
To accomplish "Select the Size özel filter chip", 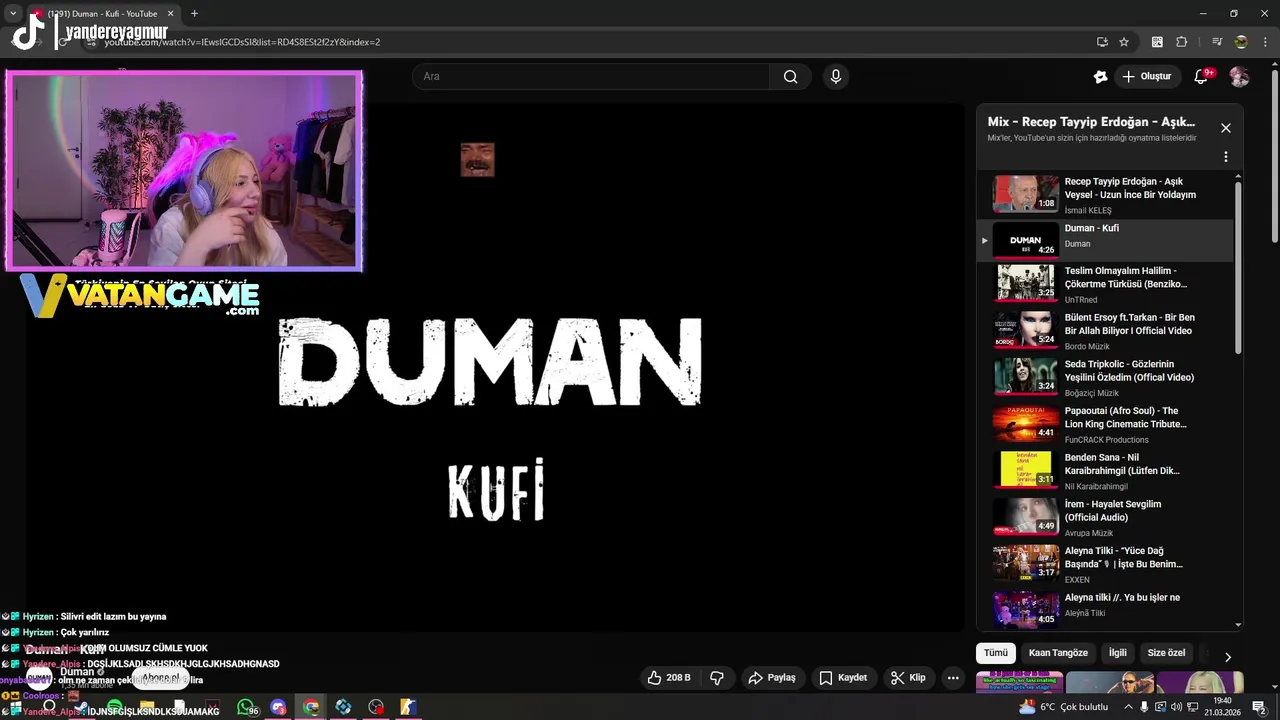I will click(x=1166, y=653).
